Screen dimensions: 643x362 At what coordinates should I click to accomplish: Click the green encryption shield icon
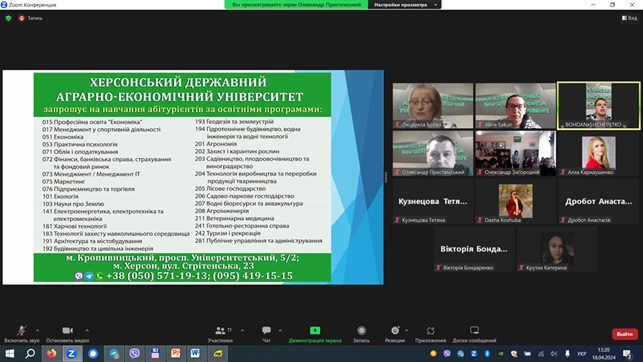(8, 18)
